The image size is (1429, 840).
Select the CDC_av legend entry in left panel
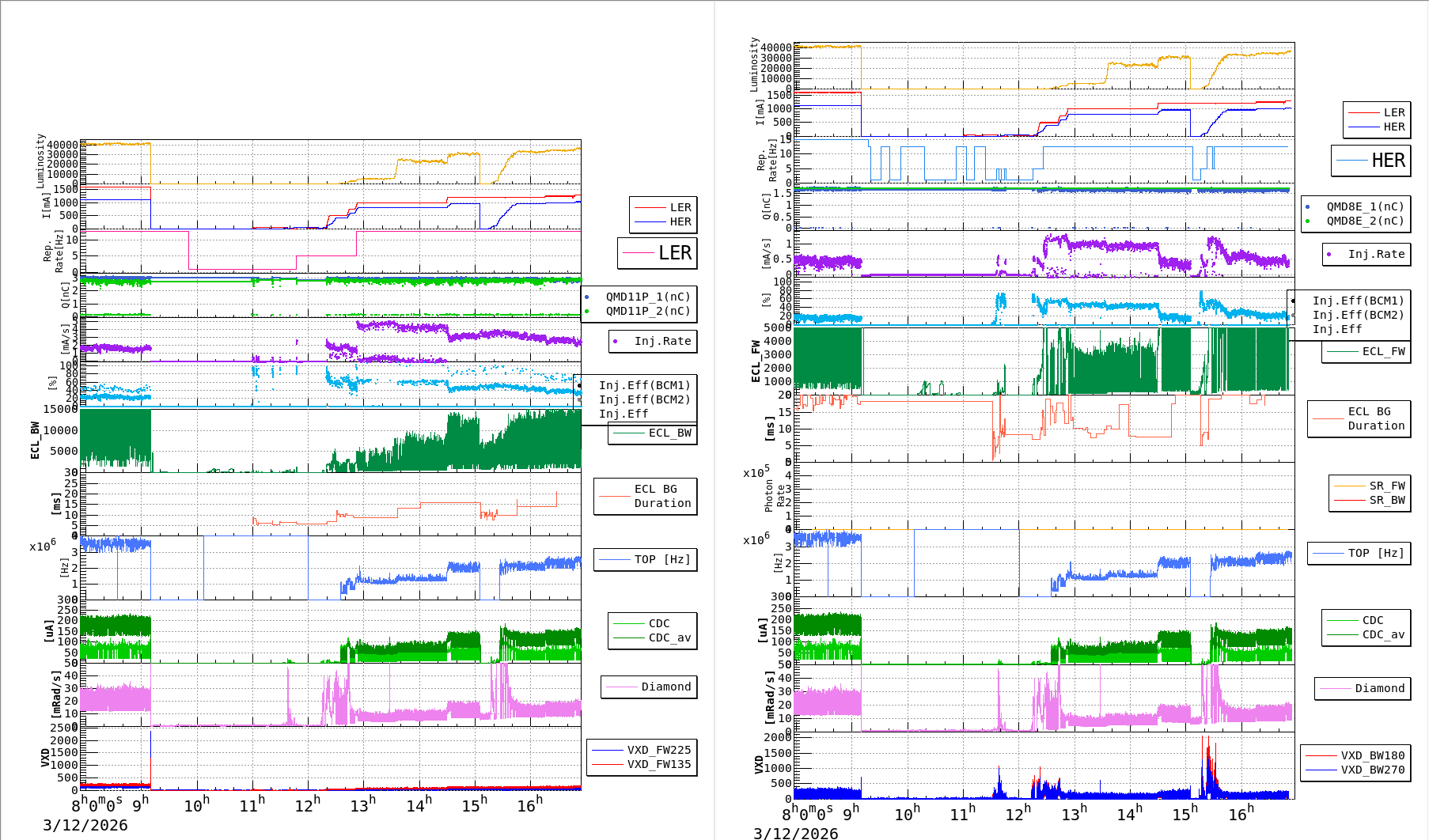669,638
